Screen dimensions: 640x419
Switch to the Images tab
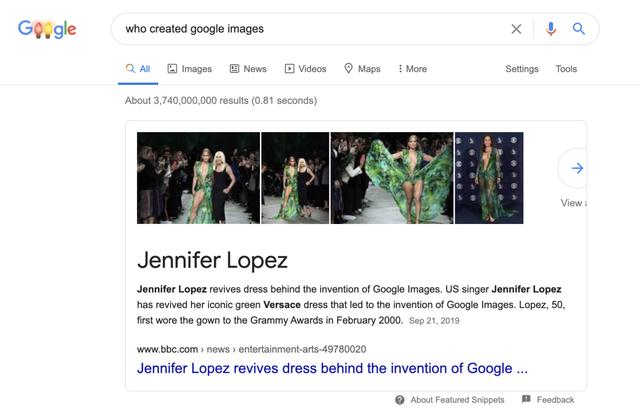190,69
